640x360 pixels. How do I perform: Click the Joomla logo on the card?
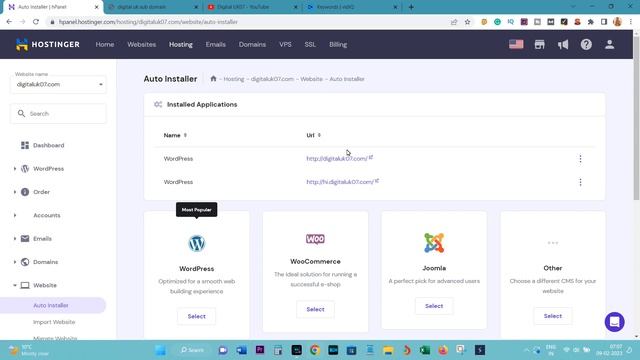pos(434,242)
